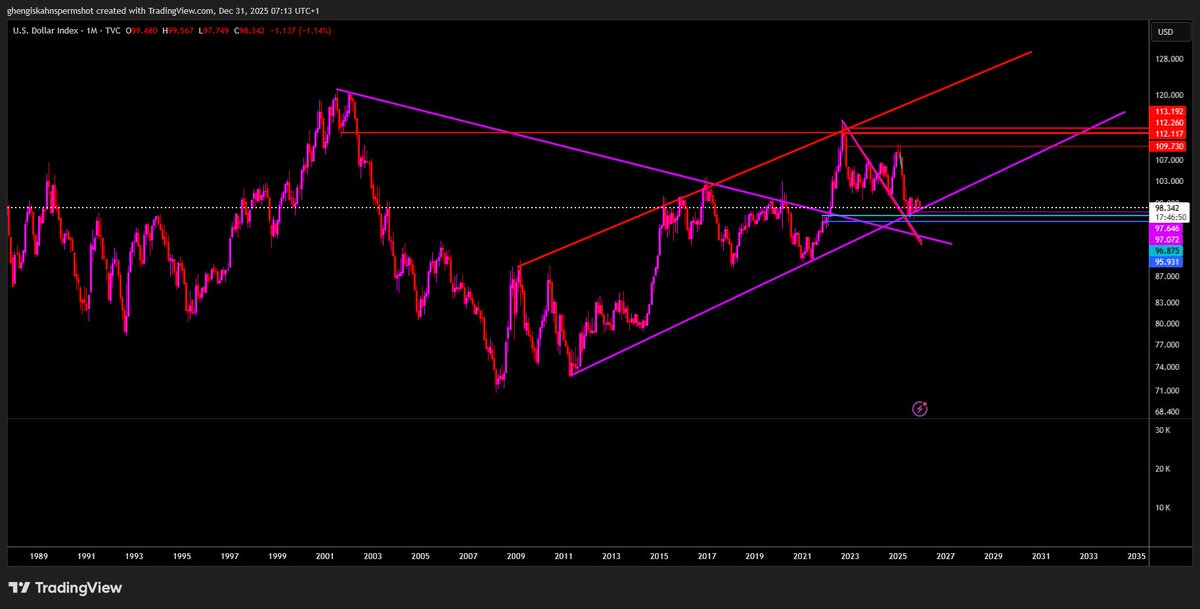Click the 2023 label on time axis
Viewport: 1200px width, 609px height.
click(x=850, y=555)
